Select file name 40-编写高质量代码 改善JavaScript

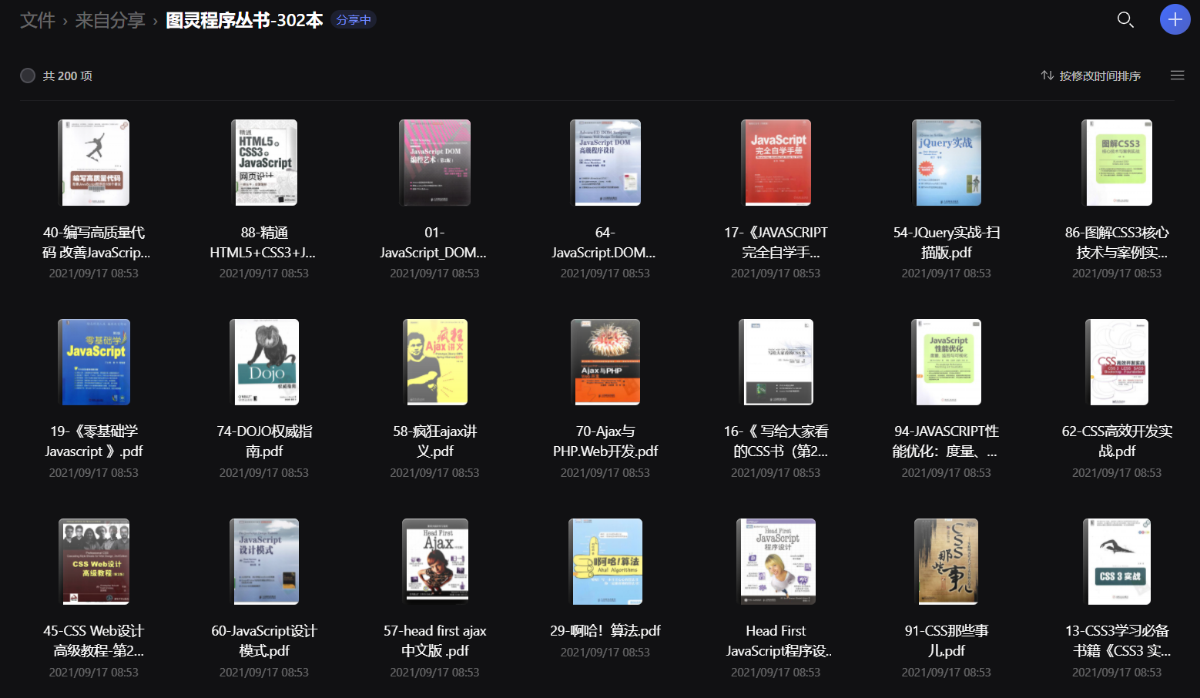click(x=94, y=242)
